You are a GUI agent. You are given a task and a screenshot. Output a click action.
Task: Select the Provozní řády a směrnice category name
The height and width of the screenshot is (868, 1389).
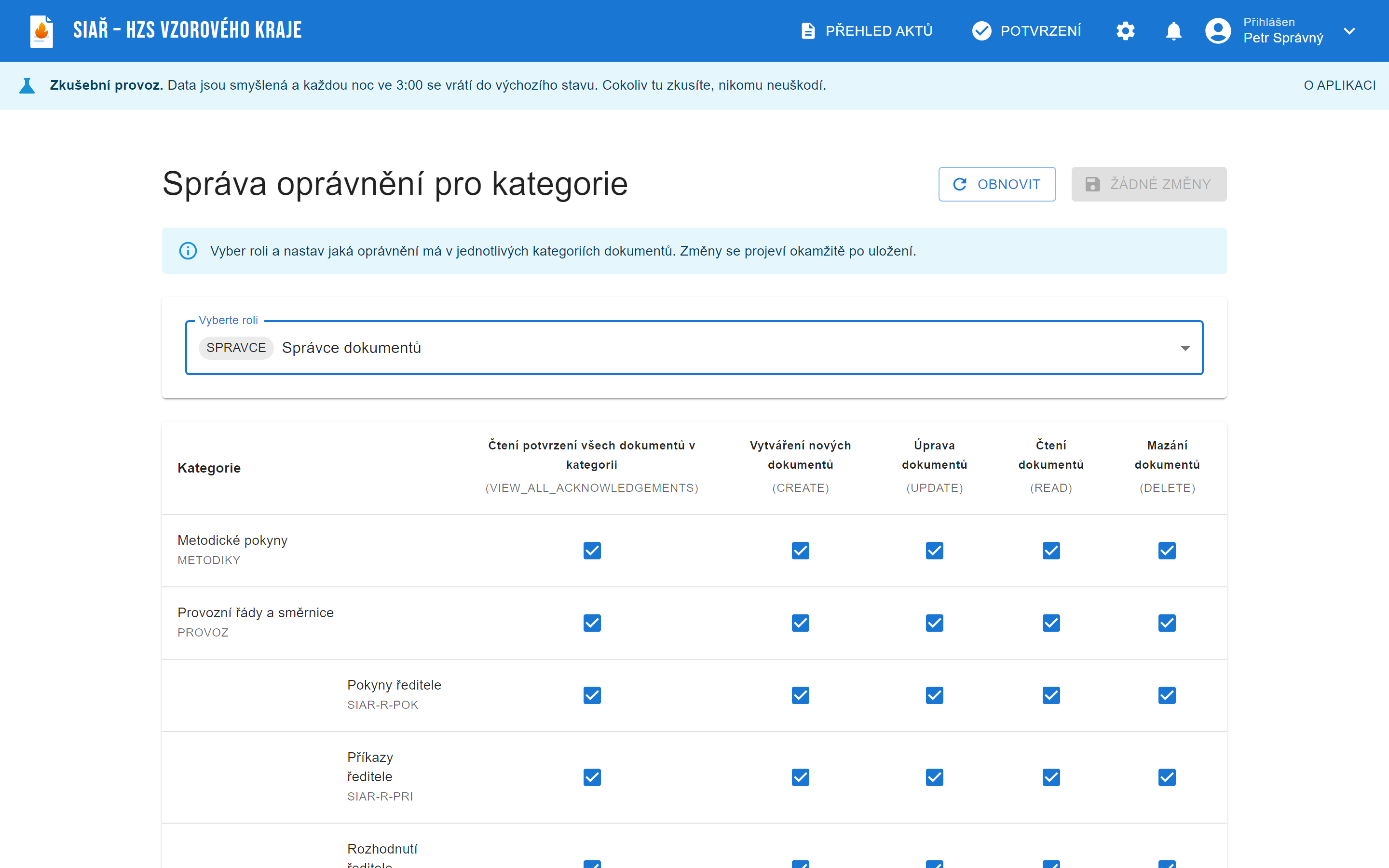pos(256,612)
